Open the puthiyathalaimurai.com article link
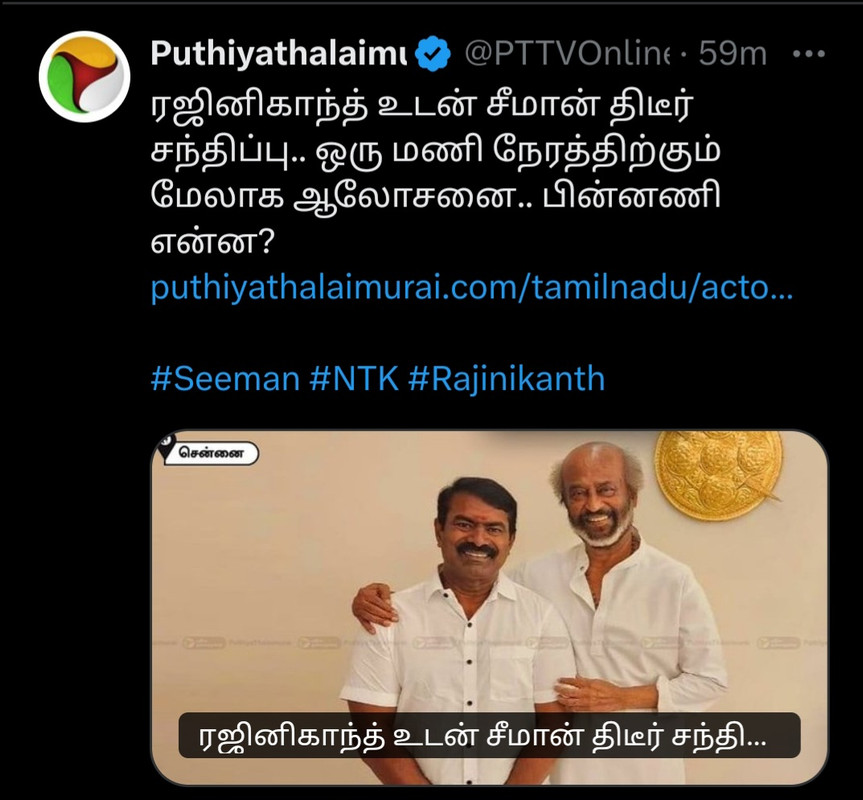This screenshot has height=800, width=863. tap(472, 287)
